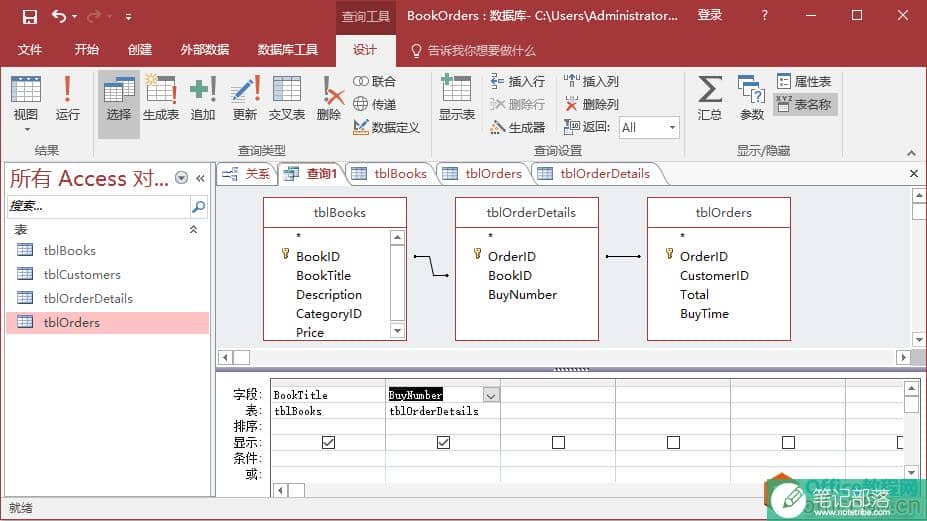Image resolution: width=927 pixels, height=521 pixels.
Task: Click 登录 sign in
Action: (x=709, y=15)
